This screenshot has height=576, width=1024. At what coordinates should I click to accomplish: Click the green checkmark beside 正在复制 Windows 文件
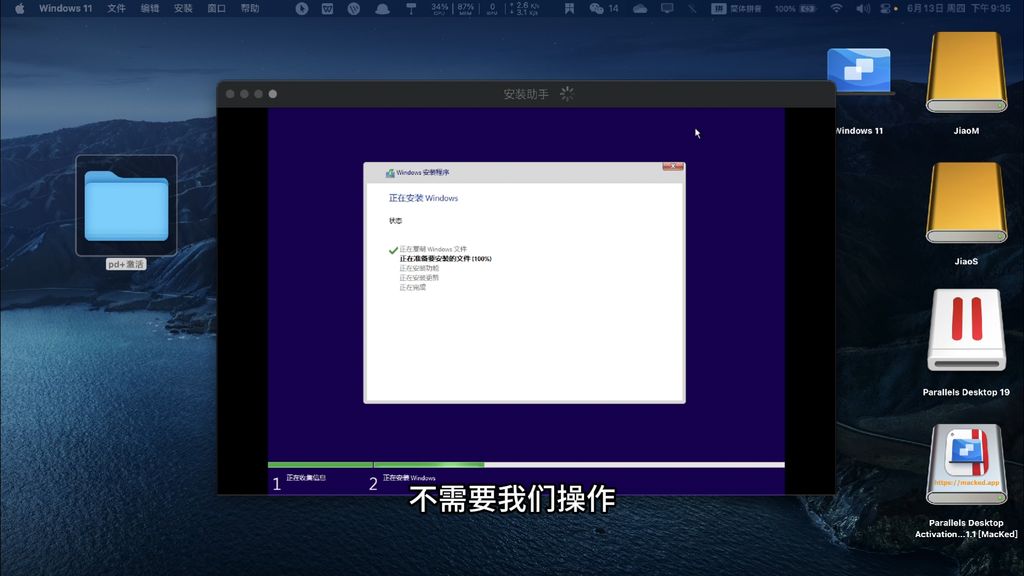[x=393, y=250]
